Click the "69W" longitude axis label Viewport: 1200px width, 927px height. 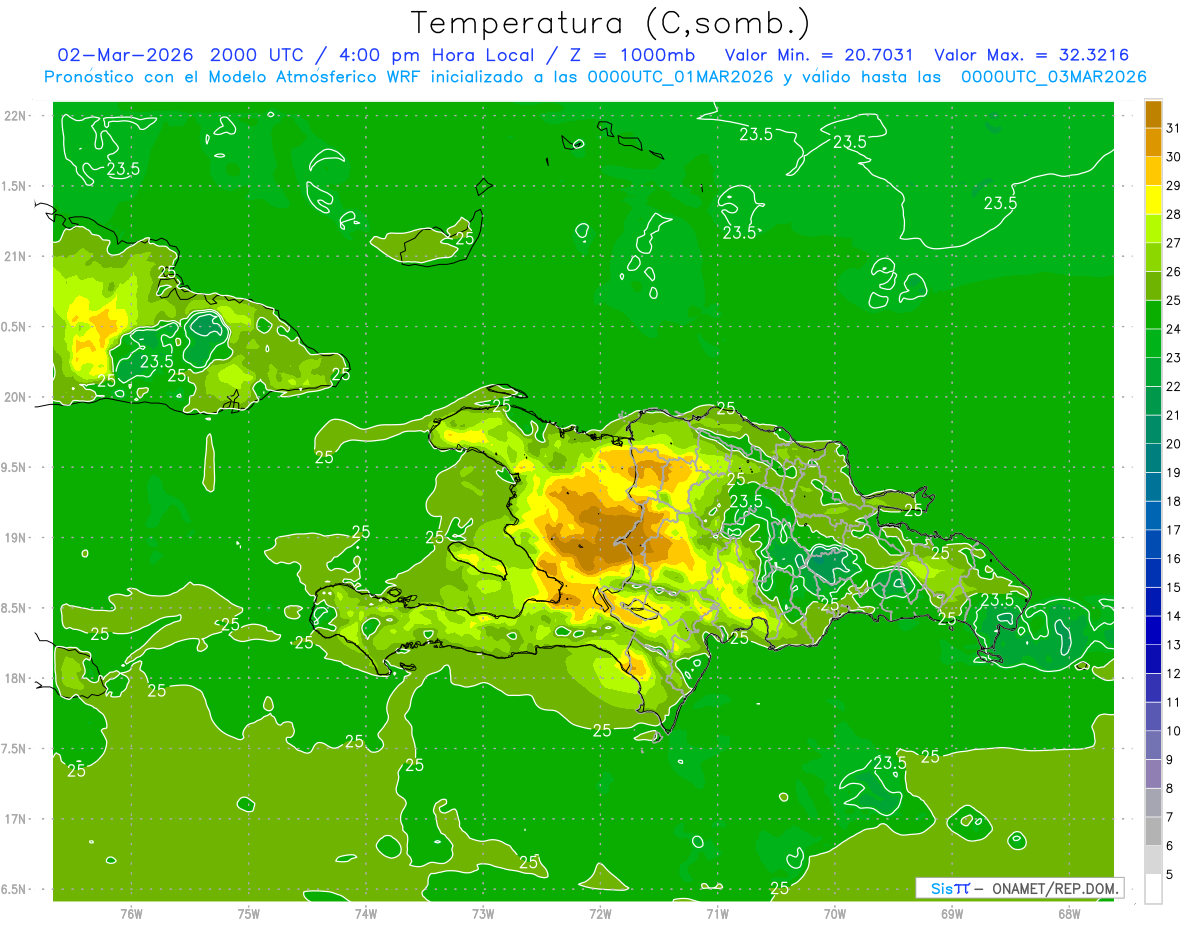pos(952,913)
